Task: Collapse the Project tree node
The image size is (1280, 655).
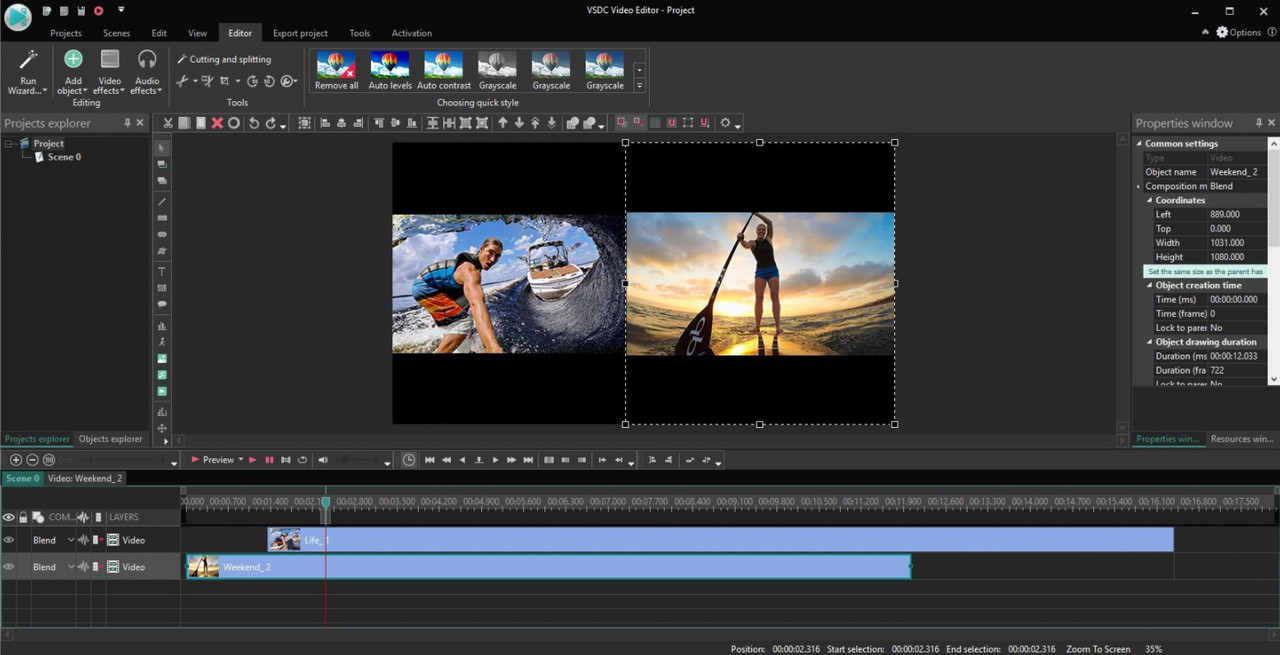Action: [9, 144]
